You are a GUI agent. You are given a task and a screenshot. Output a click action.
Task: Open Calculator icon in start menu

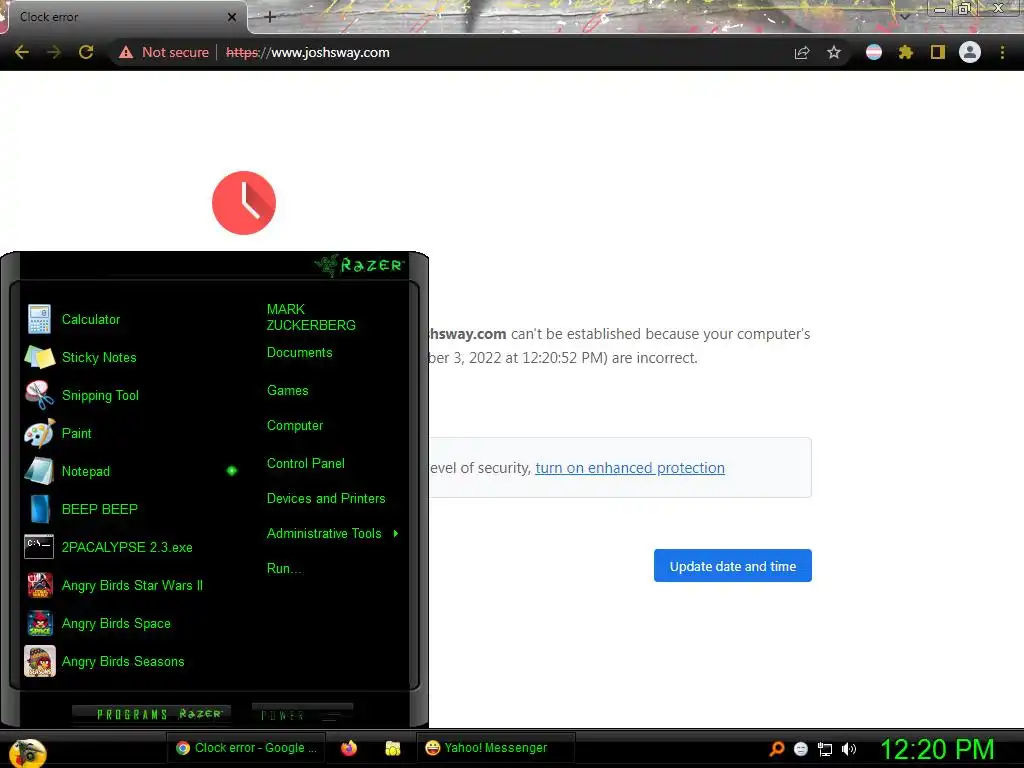(x=39, y=319)
